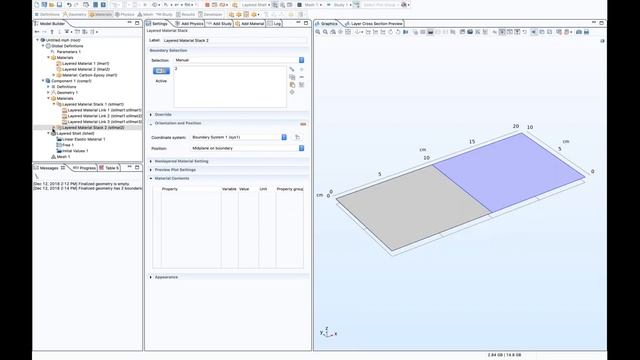Switch to the Add Physics tab
Image resolution: width=640 pixels, height=360 pixels.
tap(189, 24)
